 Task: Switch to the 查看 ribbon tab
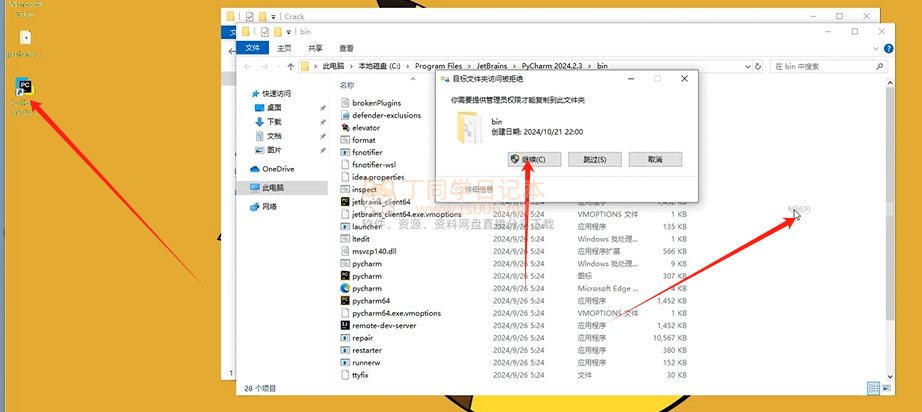pos(346,48)
